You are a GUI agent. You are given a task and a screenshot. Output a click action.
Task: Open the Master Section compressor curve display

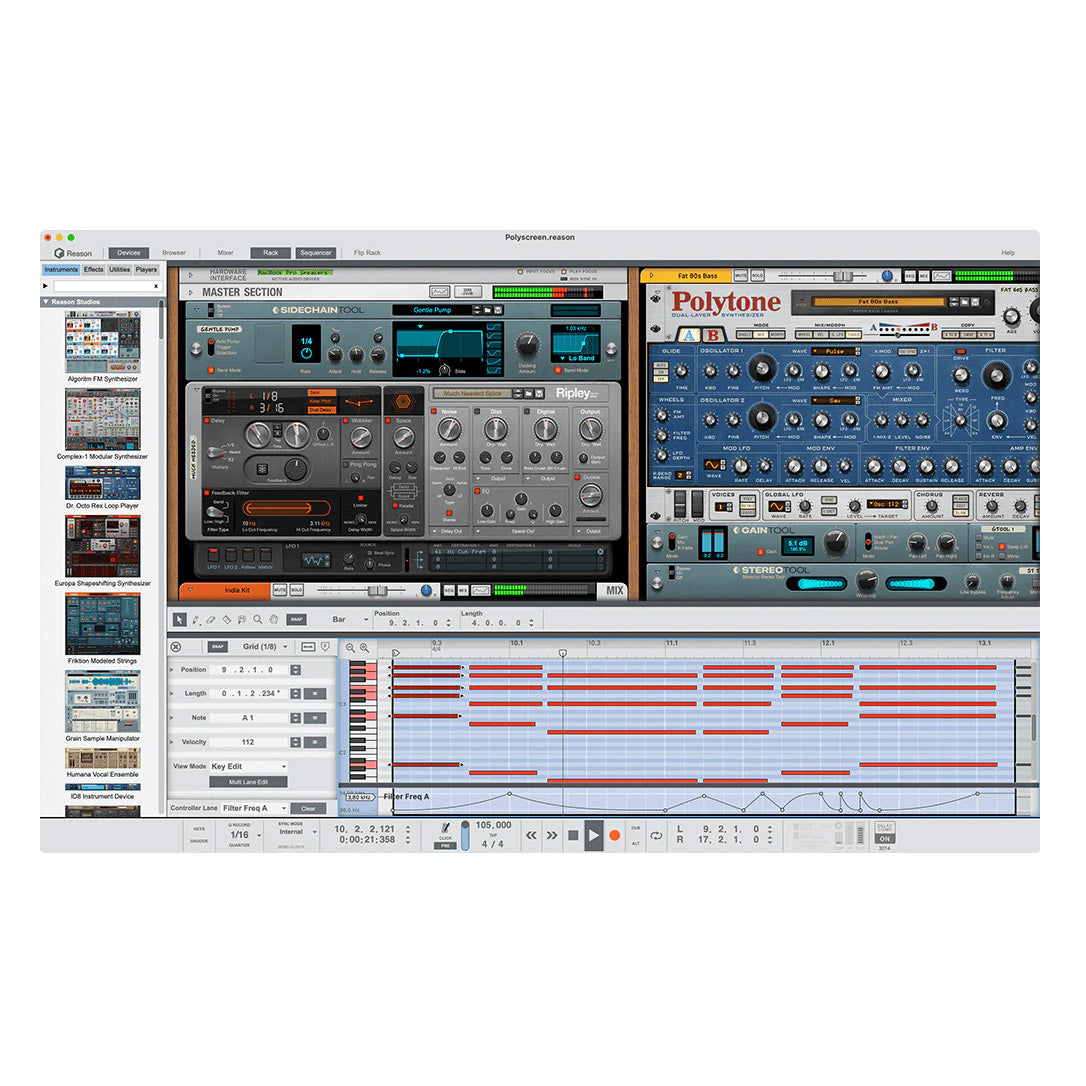coord(439,292)
